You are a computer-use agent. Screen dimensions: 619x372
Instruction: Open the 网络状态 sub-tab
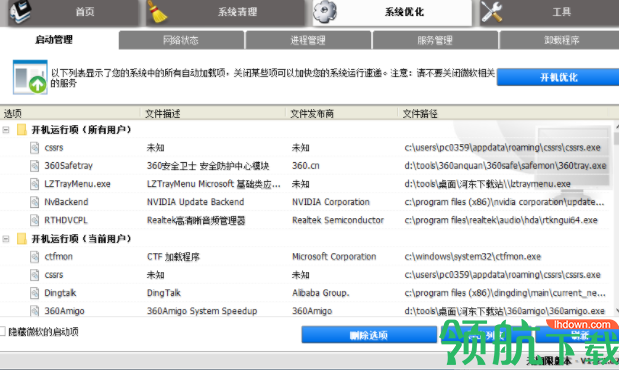tap(181, 40)
